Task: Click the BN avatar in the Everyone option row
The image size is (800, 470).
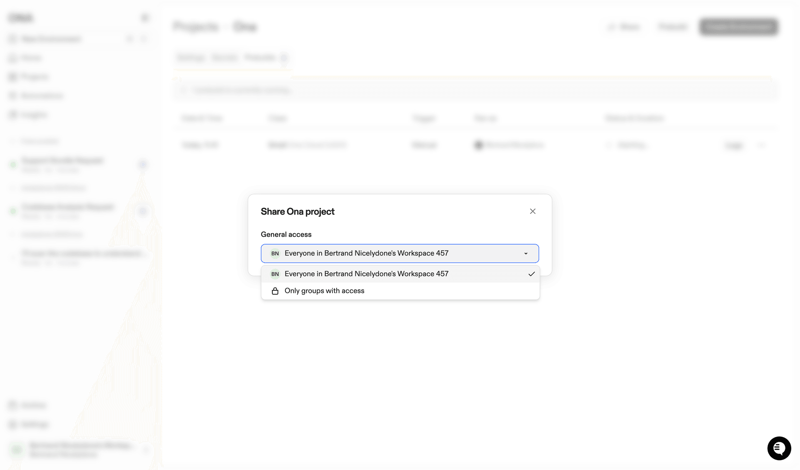Action: click(x=275, y=274)
